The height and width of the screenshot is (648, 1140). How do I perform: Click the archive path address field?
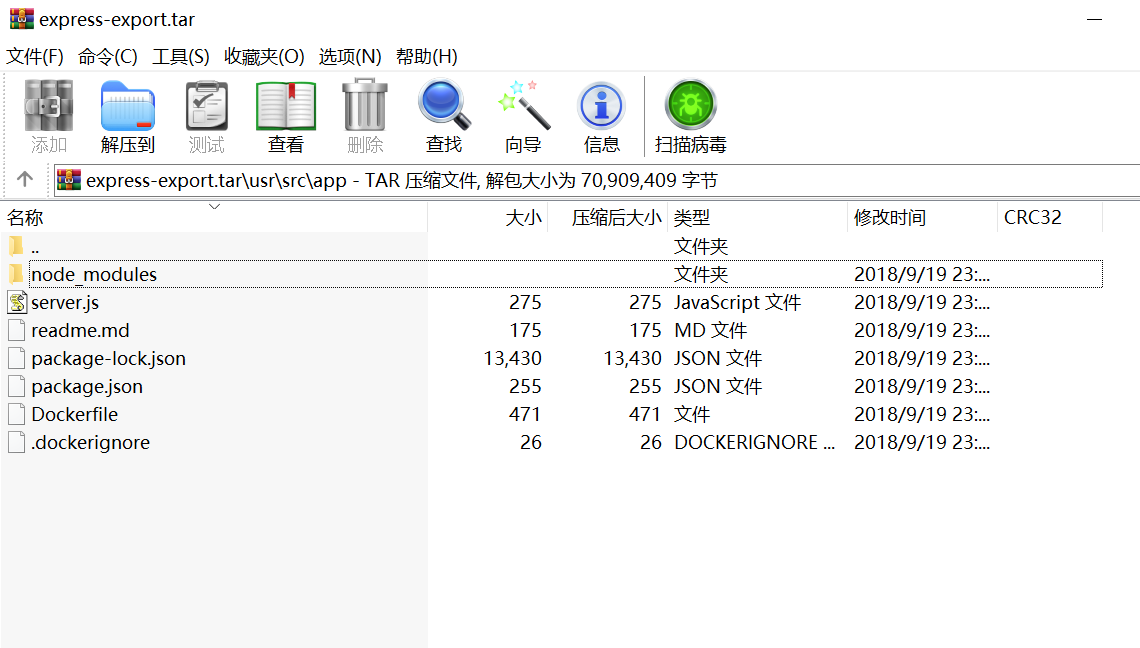(x=600, y=180)
